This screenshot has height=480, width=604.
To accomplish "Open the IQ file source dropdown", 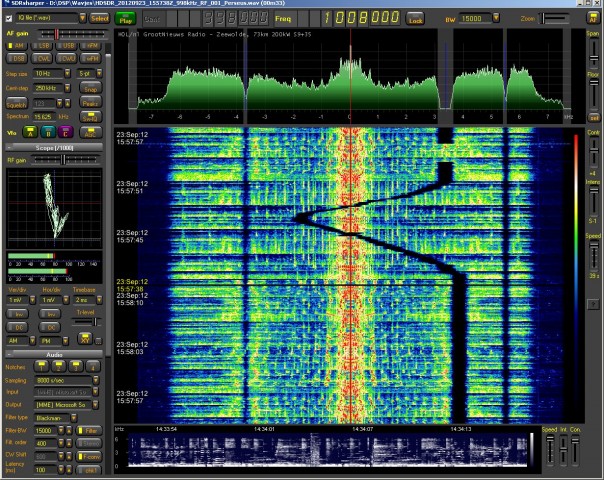I will click(82, 18).
